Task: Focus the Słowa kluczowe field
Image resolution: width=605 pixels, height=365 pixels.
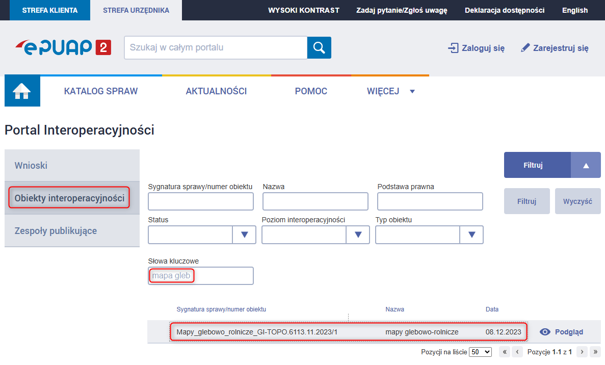Action: [x=201, y=276]
